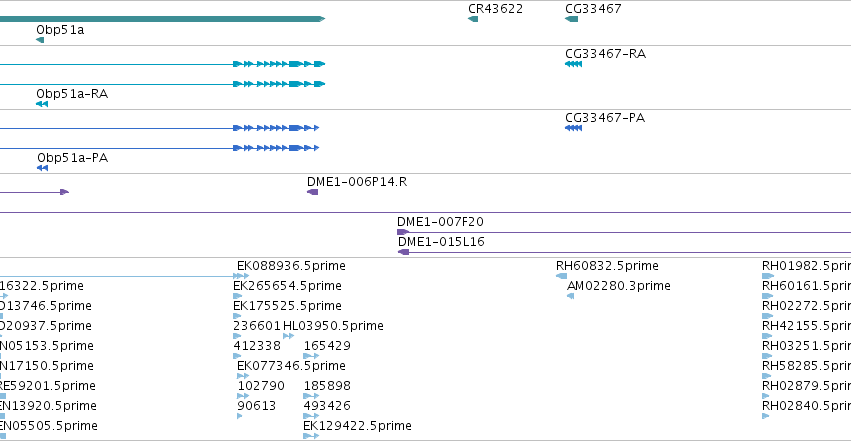Viewport: 851px width, 441px height.
Task: Select the RH02840 EST label
Action: pyautogui.click(x=806, y=406)
